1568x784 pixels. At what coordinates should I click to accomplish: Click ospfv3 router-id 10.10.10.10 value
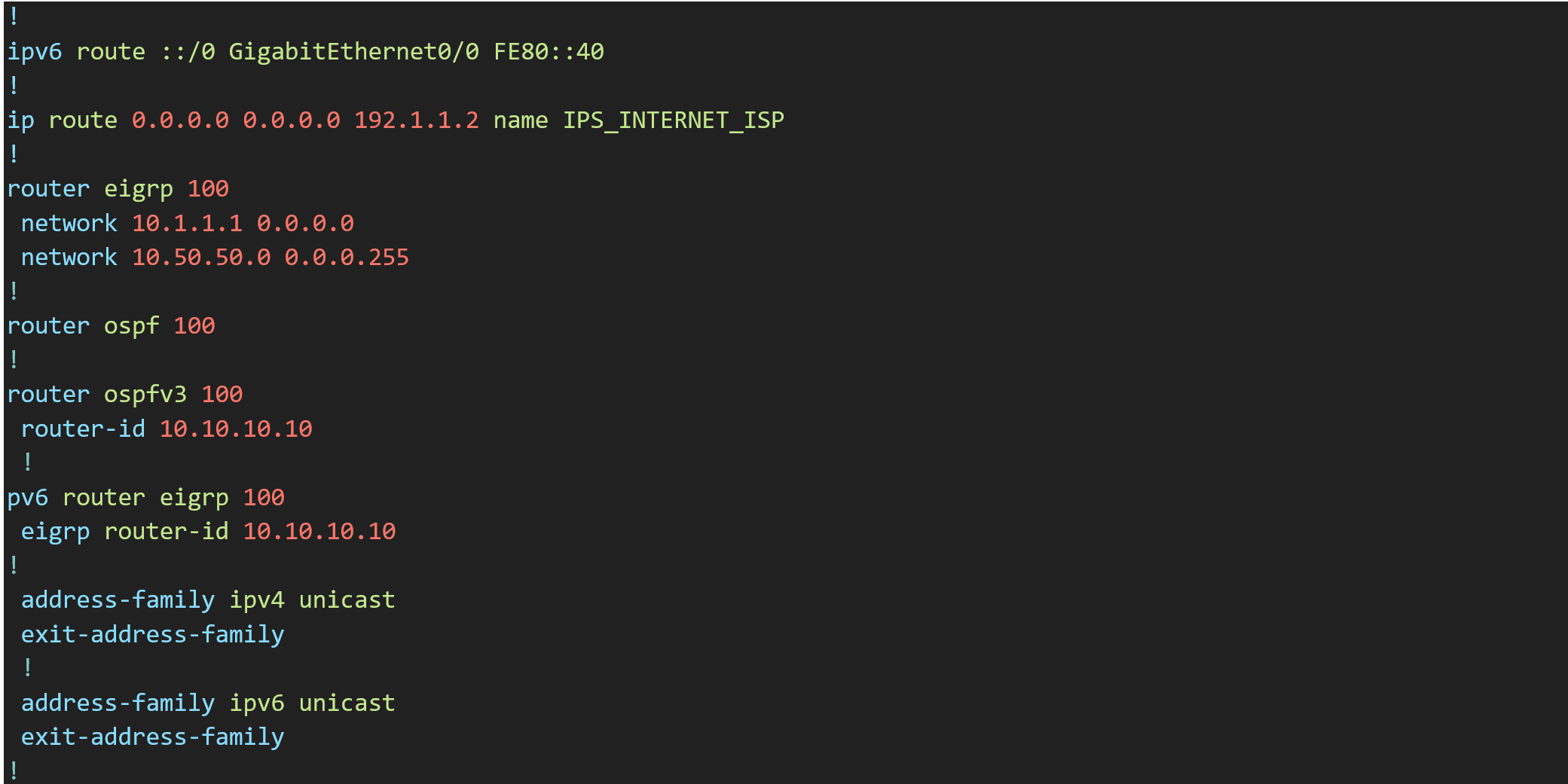236,429
